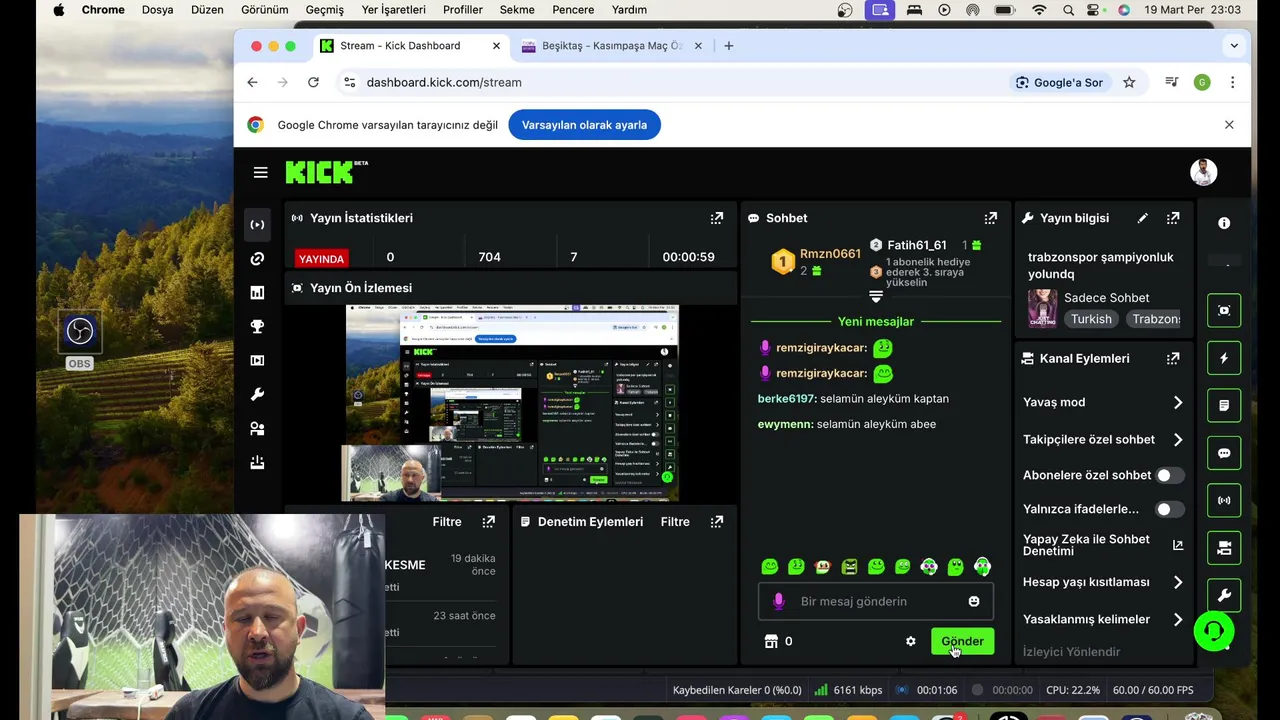This screenshot has width=1280, height=720.
Task: Toggle the document log widget icon
Action: click(1224, 405)
